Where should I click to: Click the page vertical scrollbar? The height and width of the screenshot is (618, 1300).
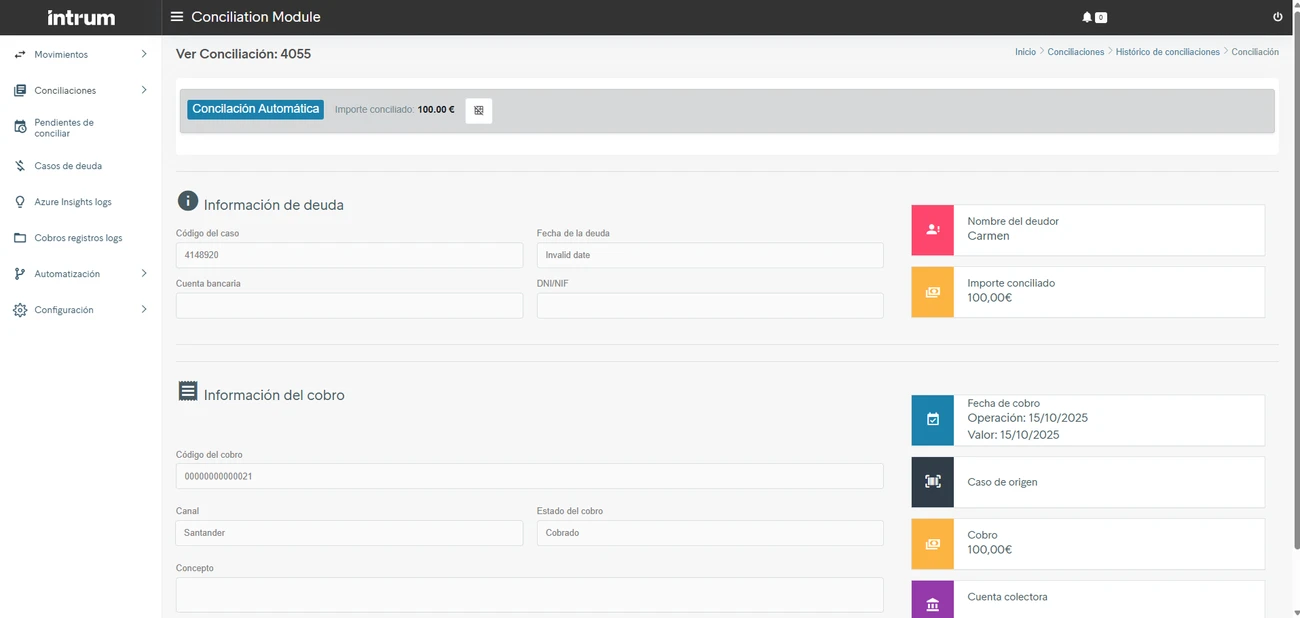pyautogui.click(x=1295, y=300)
